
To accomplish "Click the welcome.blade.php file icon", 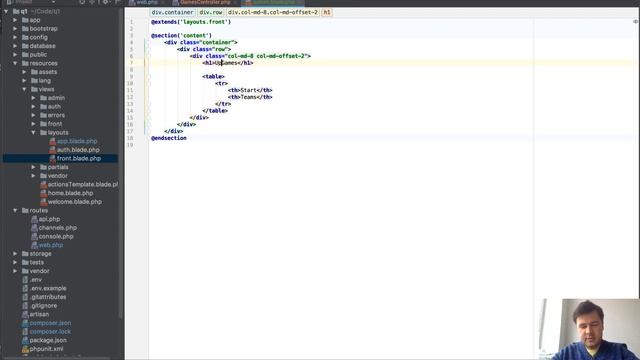I will (43, 202).
